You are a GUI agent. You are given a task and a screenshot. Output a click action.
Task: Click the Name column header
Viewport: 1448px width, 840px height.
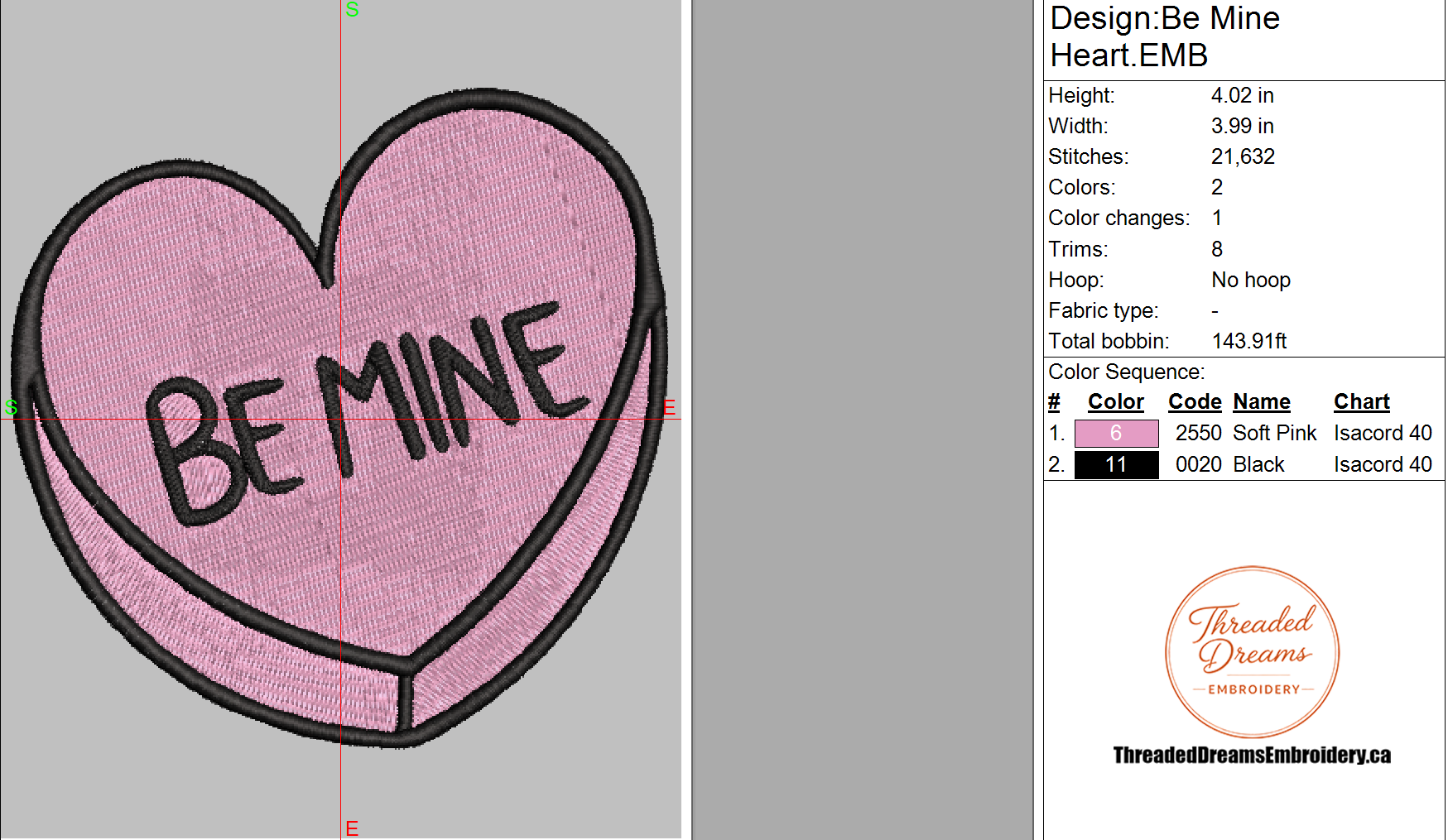point(1262,401)
